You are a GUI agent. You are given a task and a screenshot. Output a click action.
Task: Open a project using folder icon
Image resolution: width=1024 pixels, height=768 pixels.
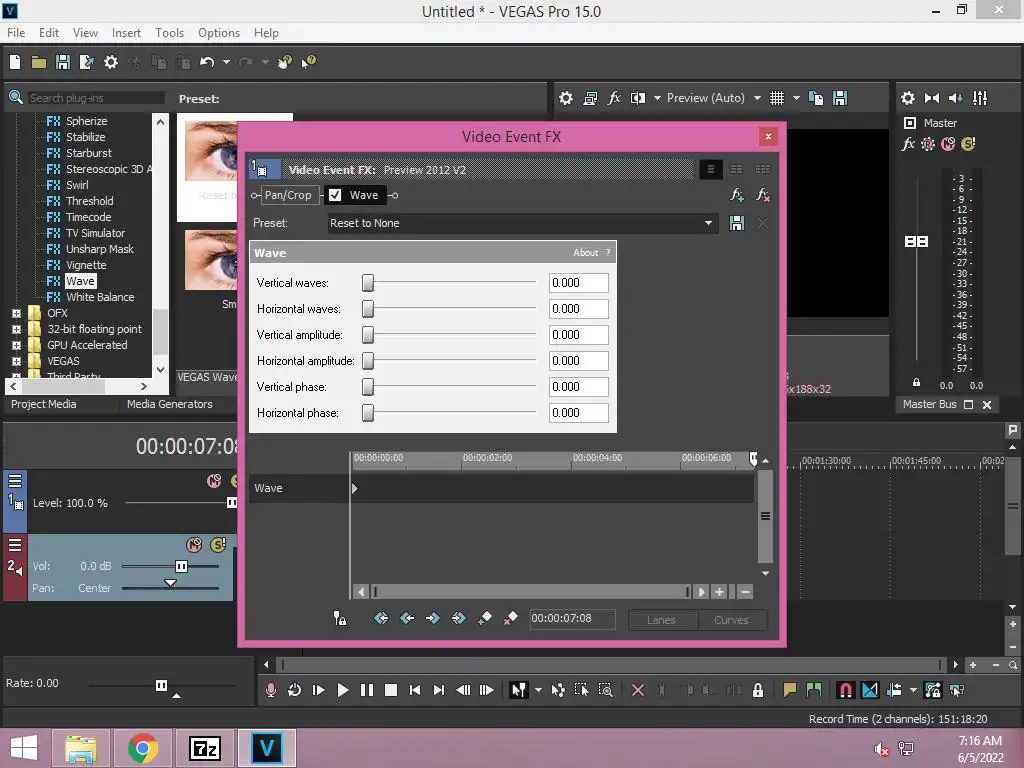pyautogui.click(x=39, y=62)
